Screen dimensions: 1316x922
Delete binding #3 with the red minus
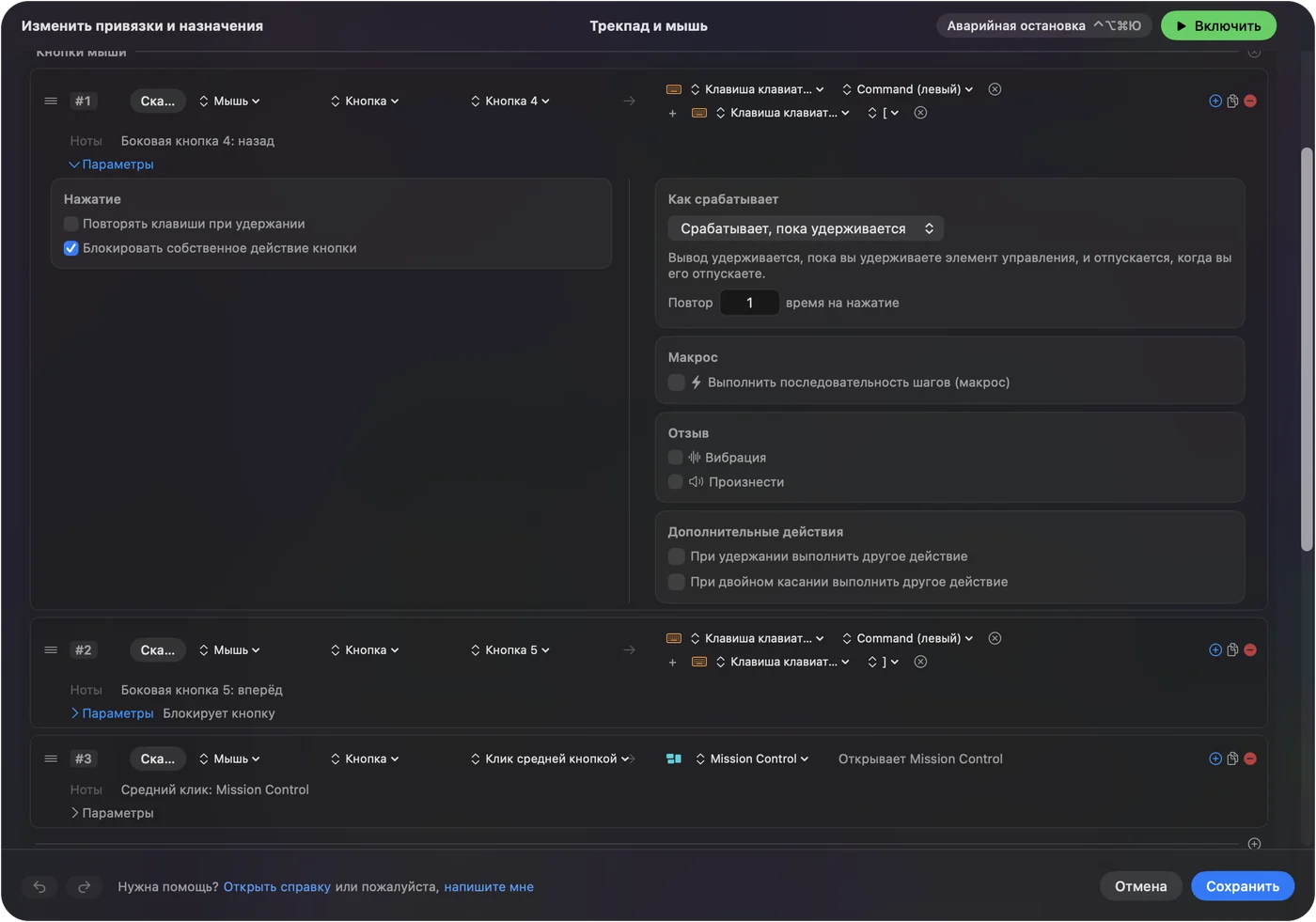(1250, 758)
